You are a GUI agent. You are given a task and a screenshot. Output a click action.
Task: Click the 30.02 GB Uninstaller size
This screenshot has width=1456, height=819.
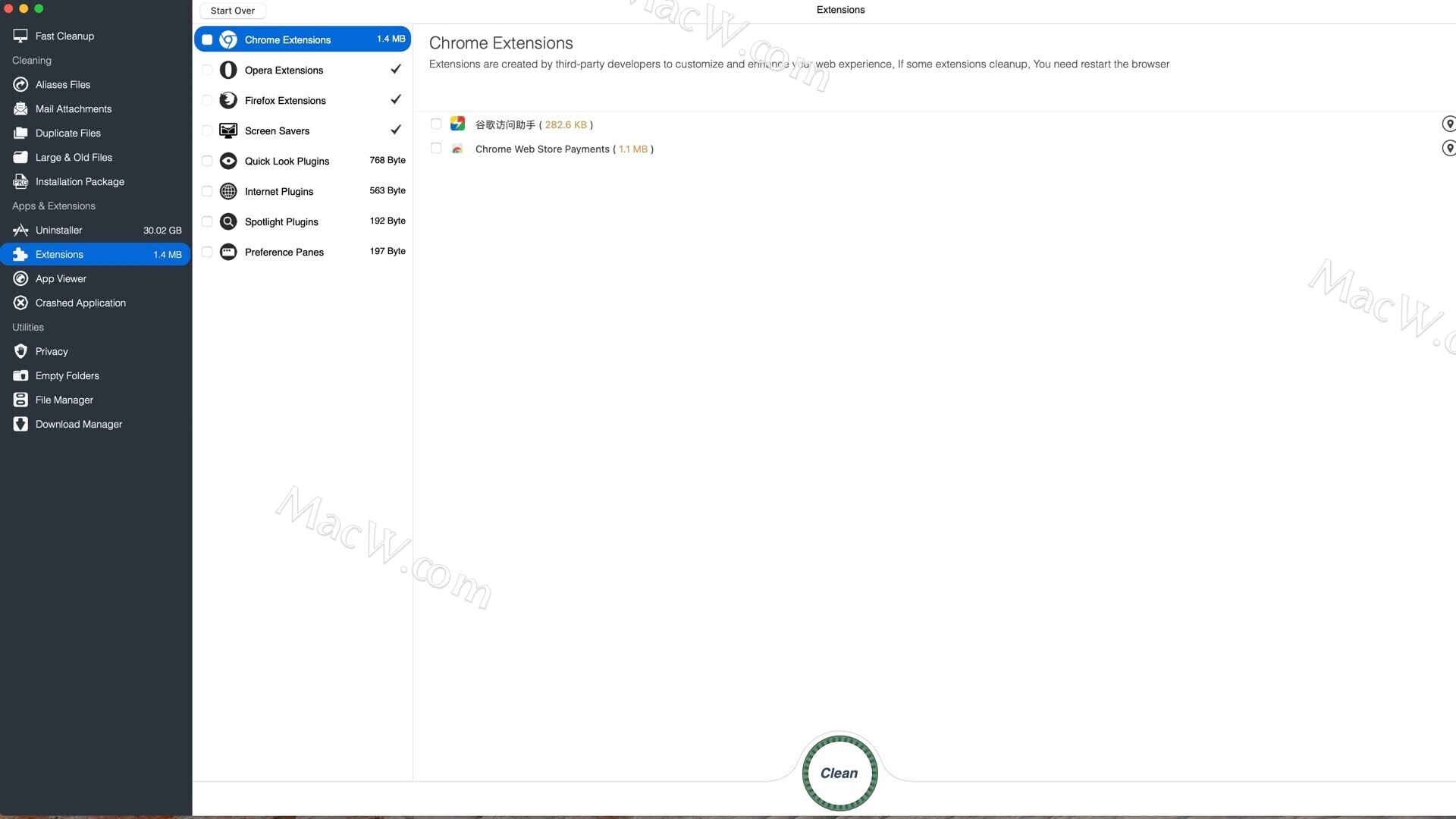162,231
